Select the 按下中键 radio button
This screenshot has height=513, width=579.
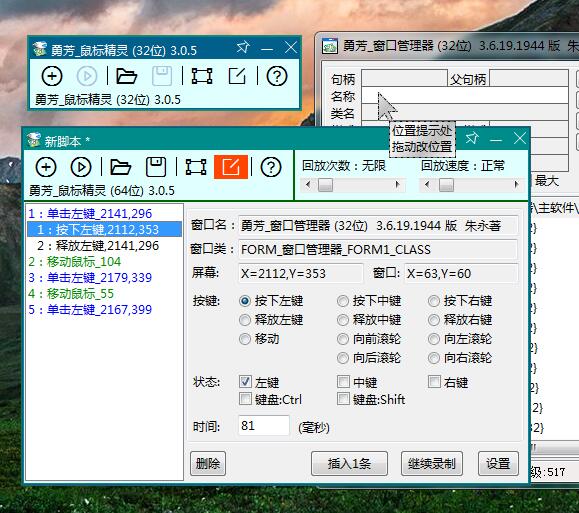pos(343,301)
